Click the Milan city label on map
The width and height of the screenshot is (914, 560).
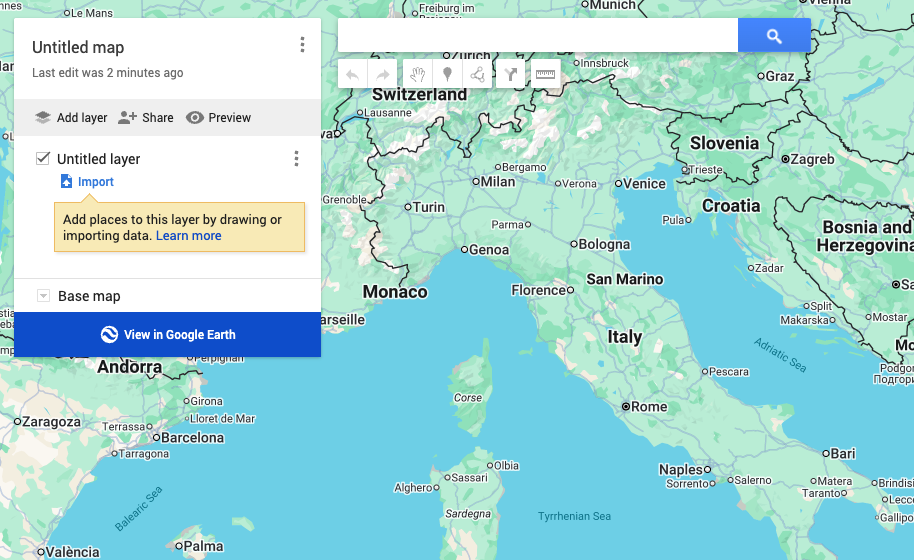tap(498, 182)
